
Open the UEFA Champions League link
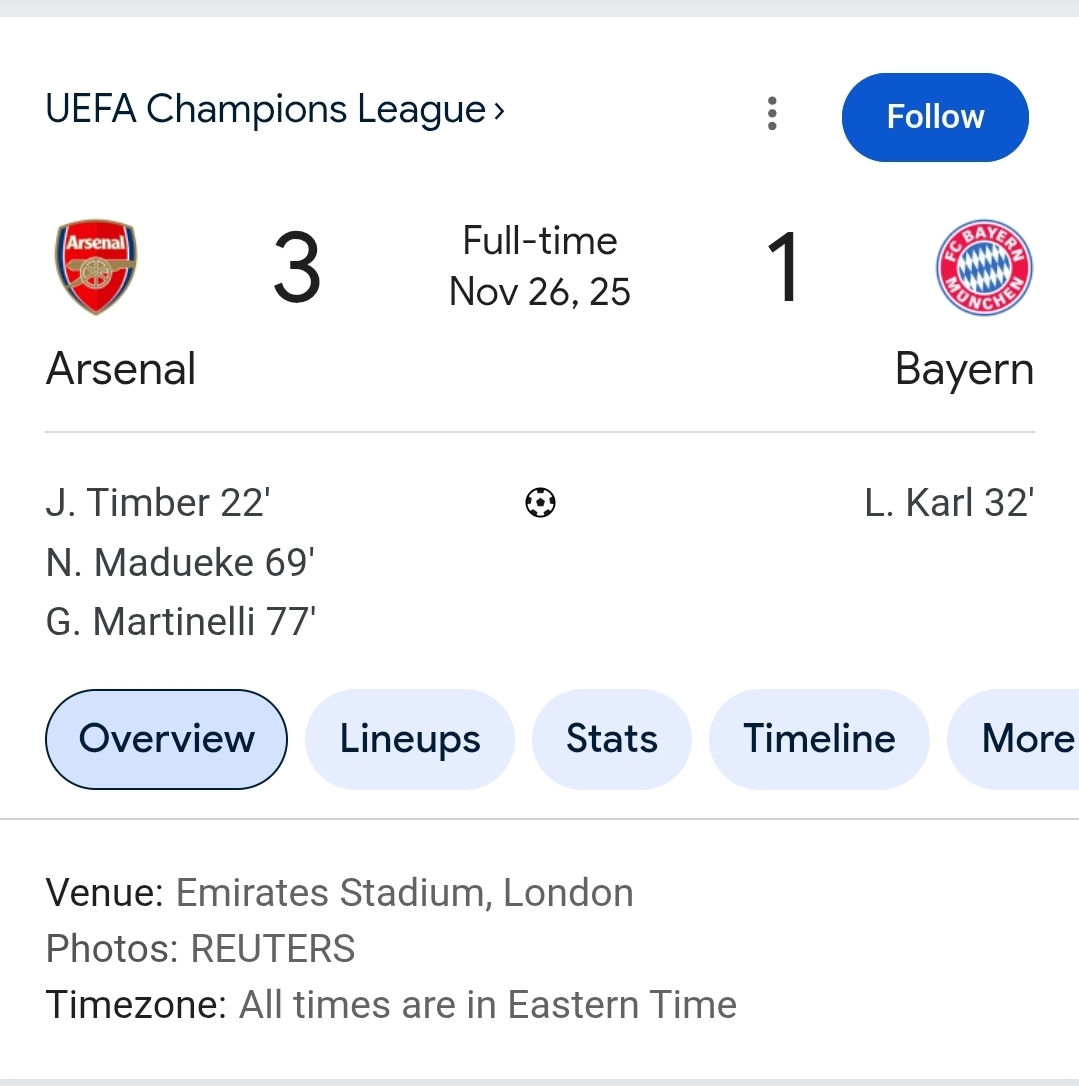click(x=265, y=109)
